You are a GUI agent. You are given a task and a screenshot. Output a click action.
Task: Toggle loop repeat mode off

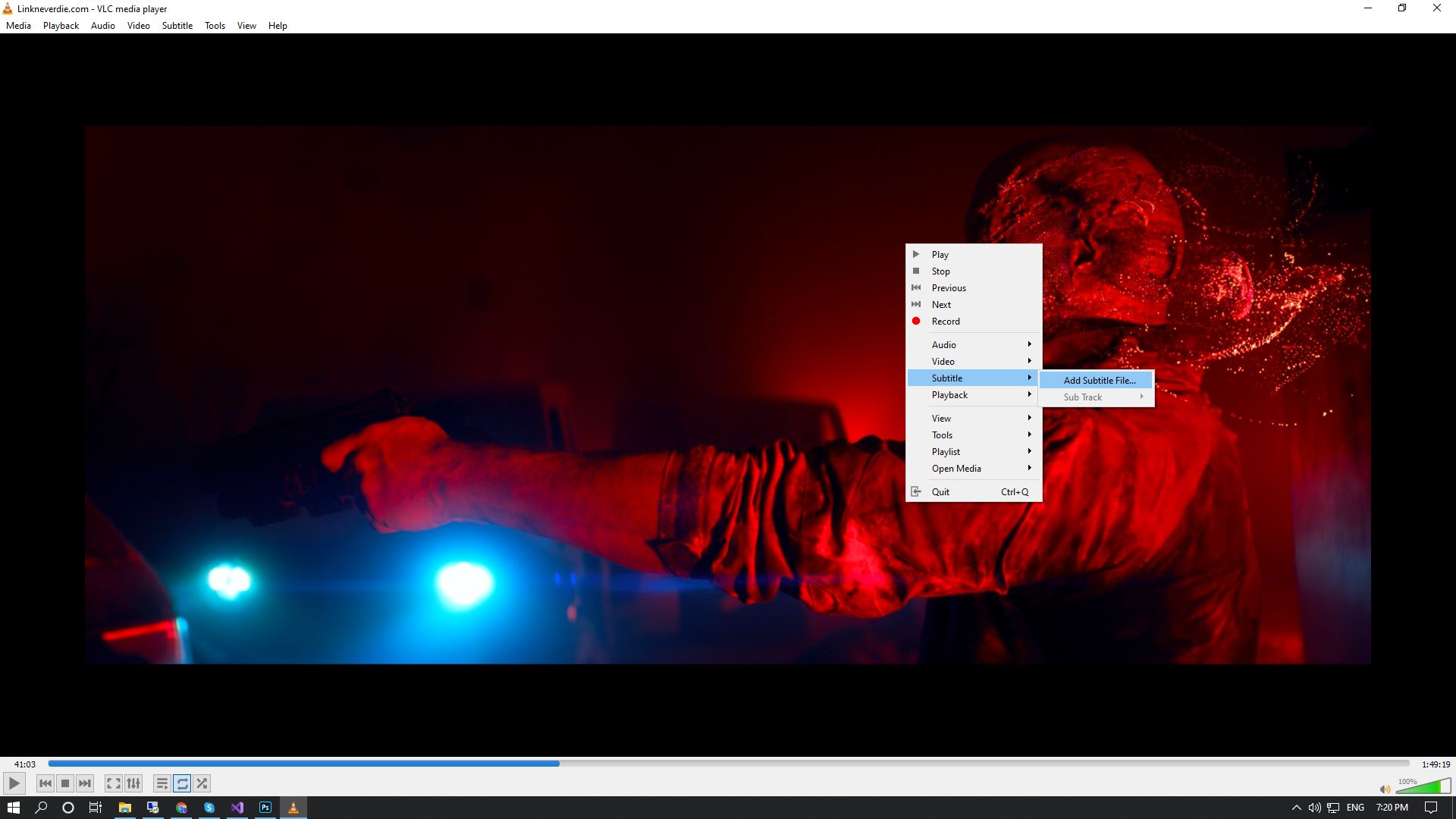[x=182, y=783]
